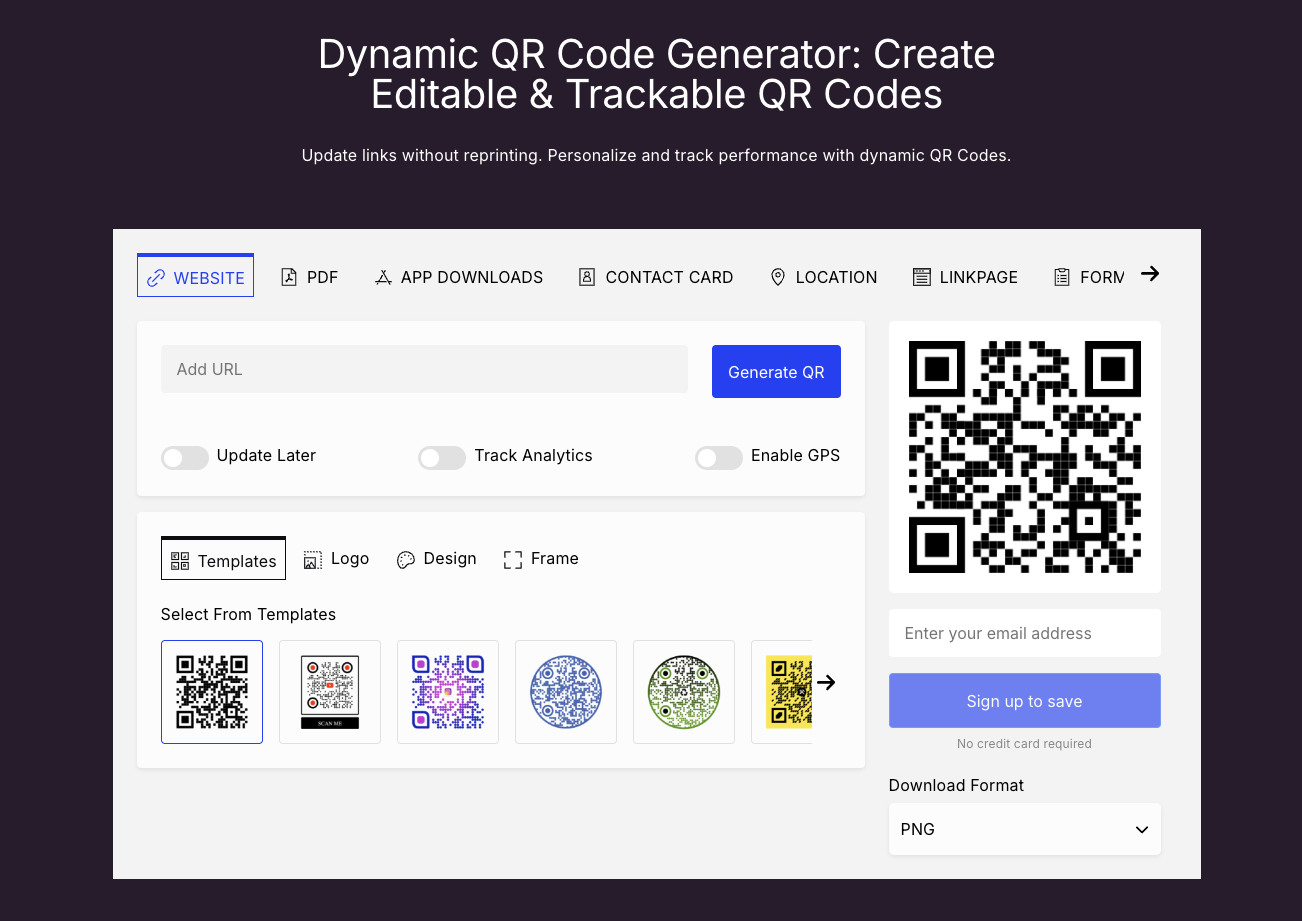Click the Logo customization icon
The height and width of the screenshot is (921, 1302).
pos(313,559)
